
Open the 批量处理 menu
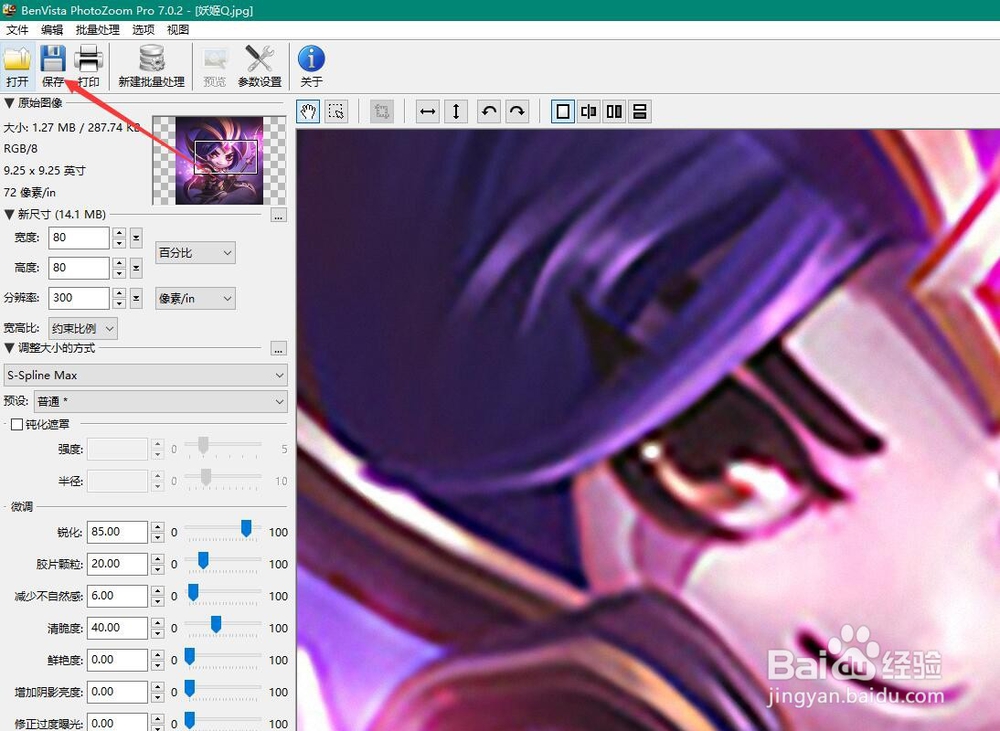98,30
